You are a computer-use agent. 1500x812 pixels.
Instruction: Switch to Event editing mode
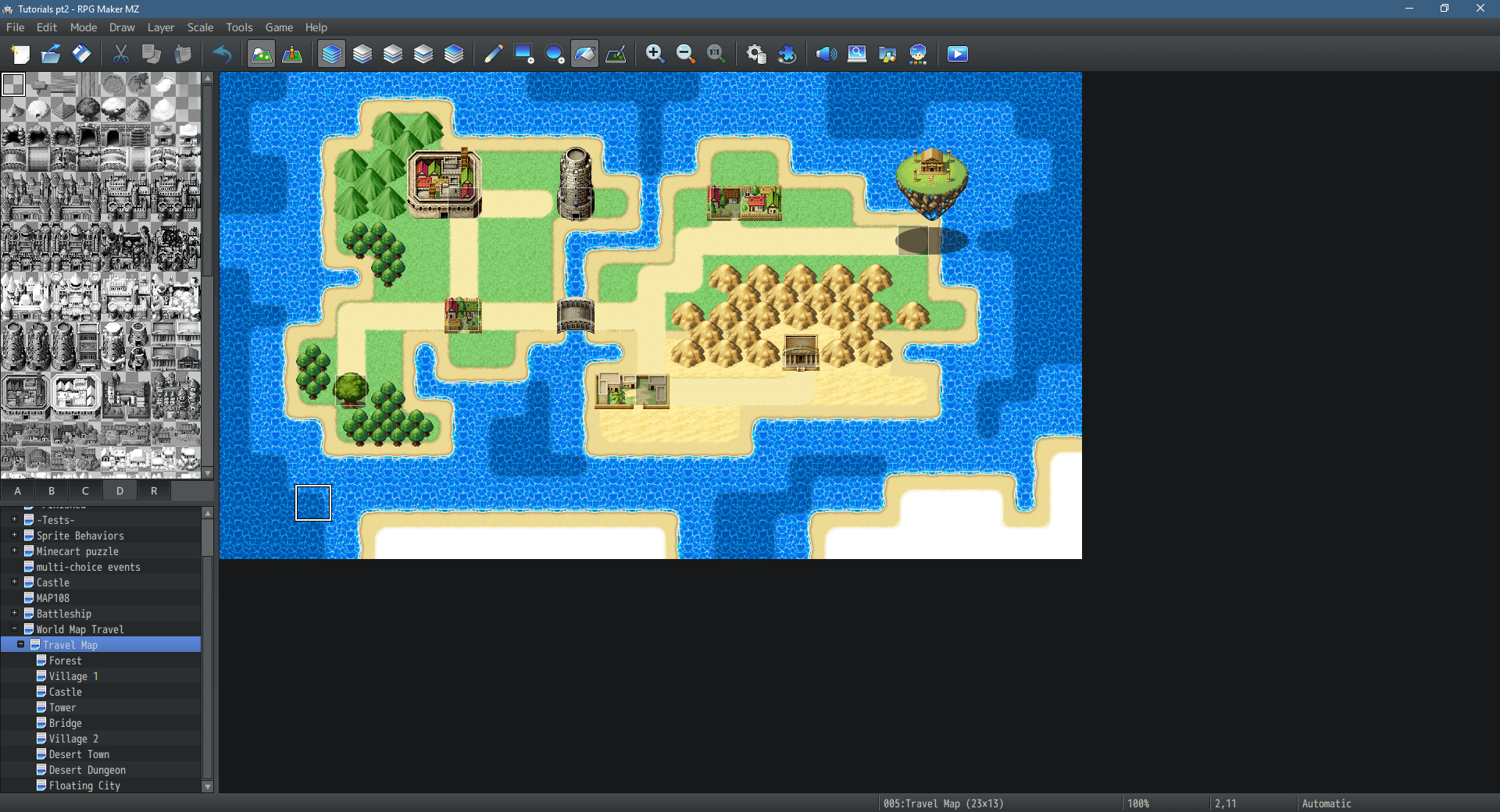(292, 54)
